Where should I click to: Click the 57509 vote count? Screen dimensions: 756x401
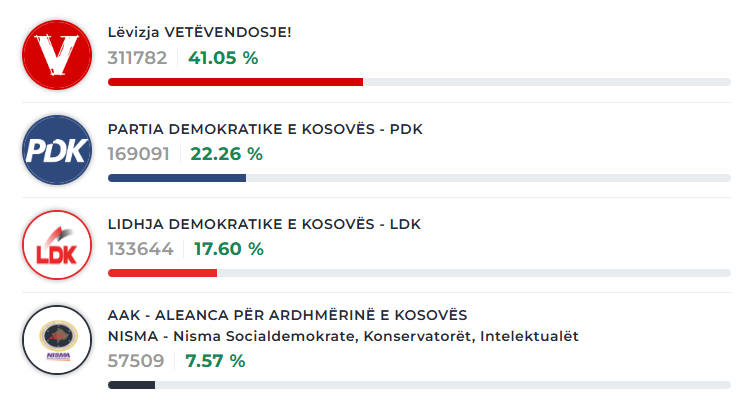point(135,361)
